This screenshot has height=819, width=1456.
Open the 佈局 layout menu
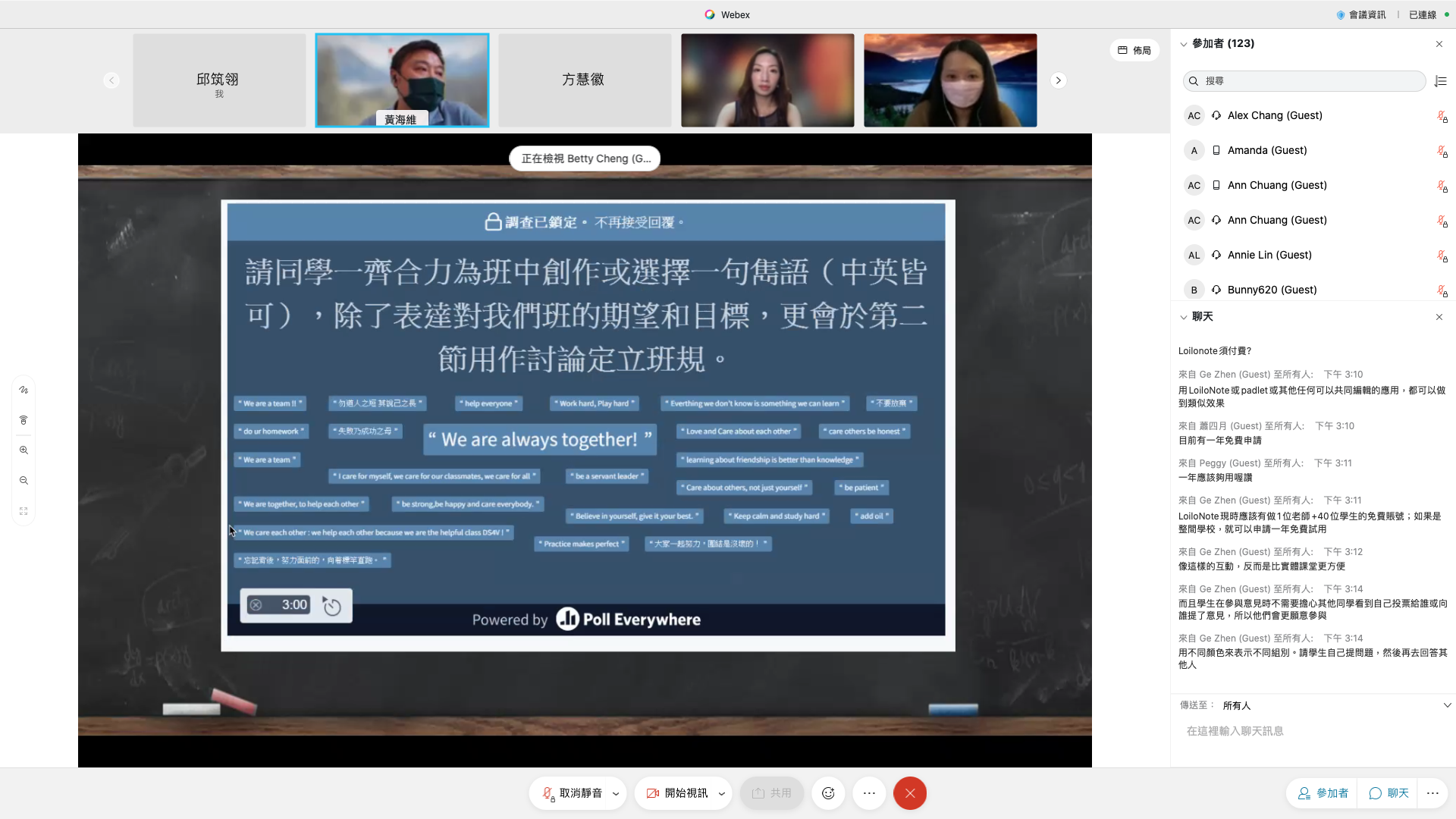[1134, 50]
